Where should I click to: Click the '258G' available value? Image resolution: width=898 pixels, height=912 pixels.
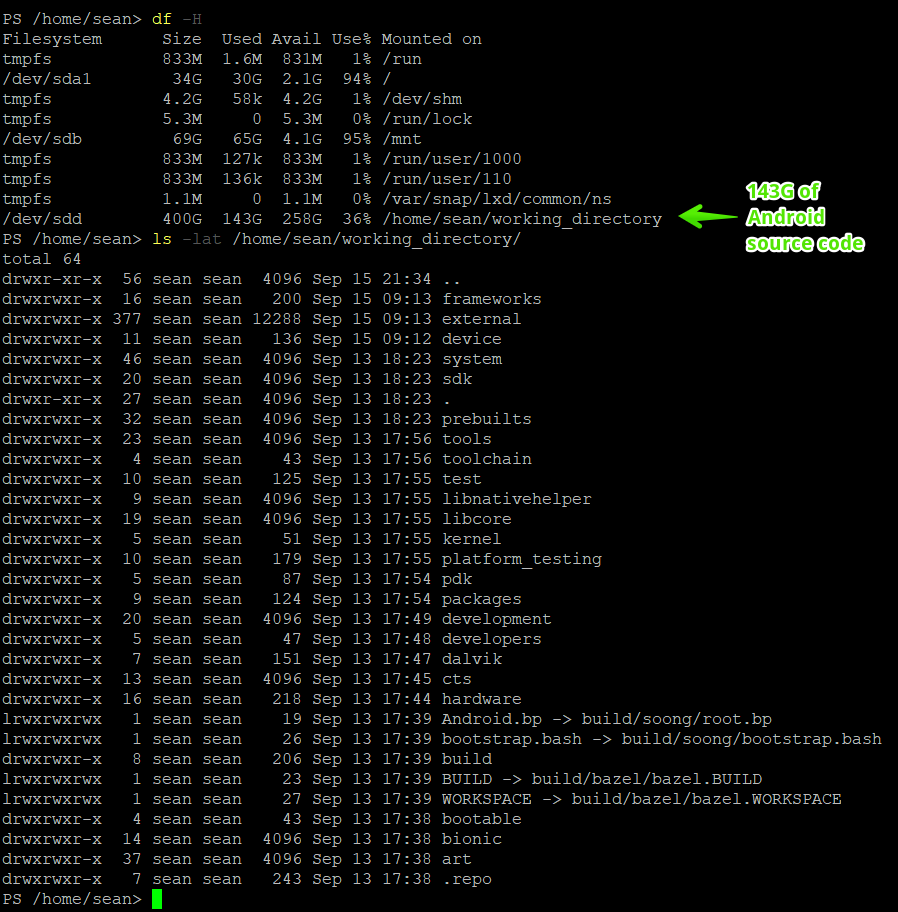point(302,219)
